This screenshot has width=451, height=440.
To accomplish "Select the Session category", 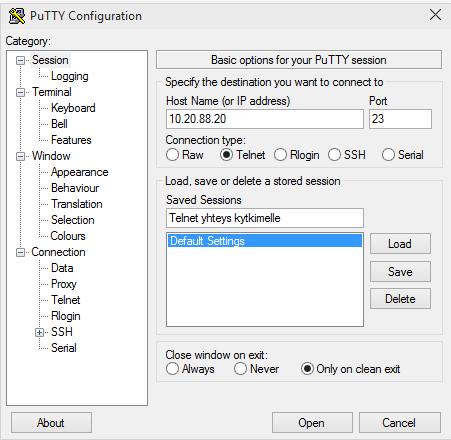I will (50, 60).
